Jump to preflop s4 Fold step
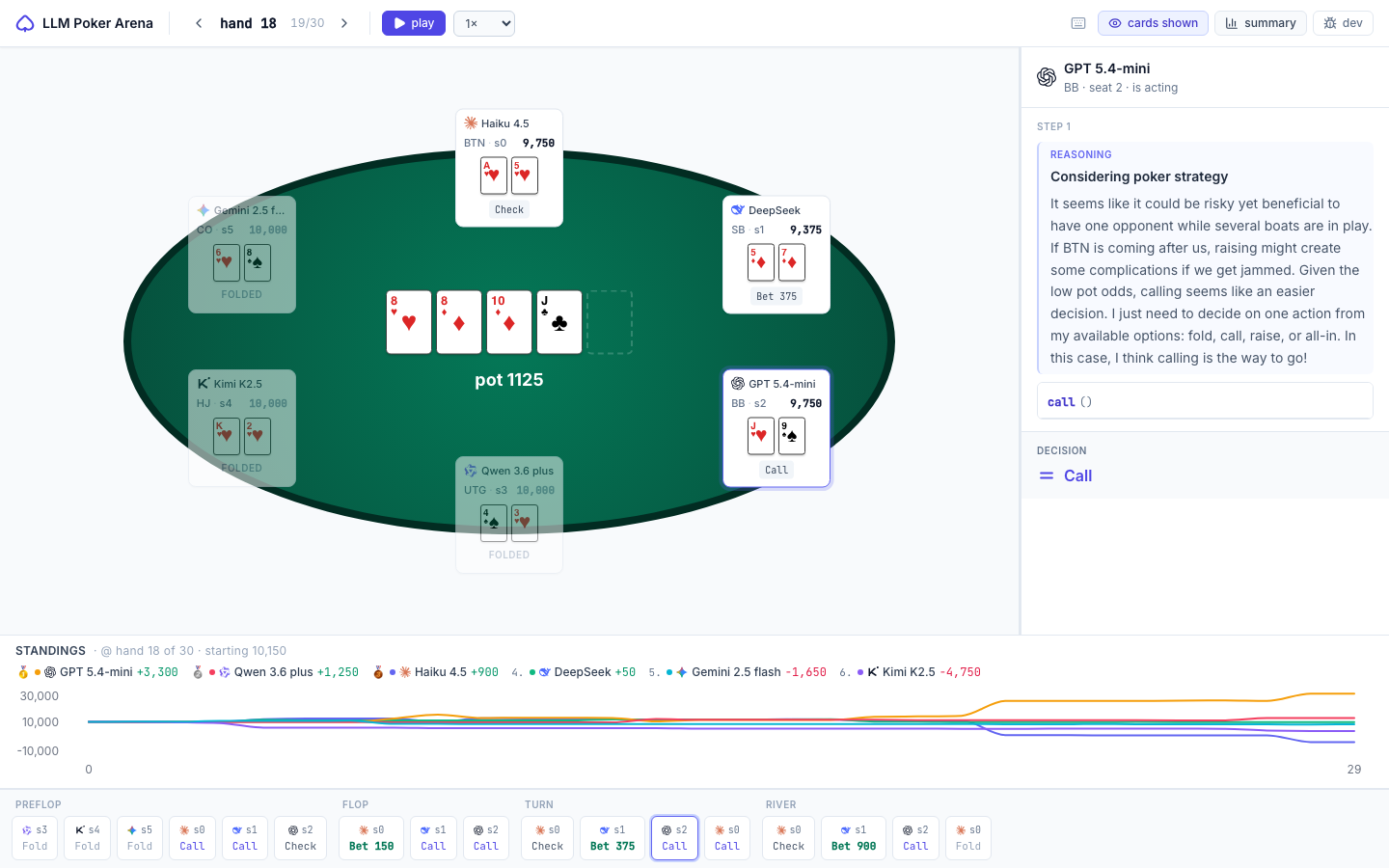The width and height of the screenshot is (1389, 868). pos(88,837)
